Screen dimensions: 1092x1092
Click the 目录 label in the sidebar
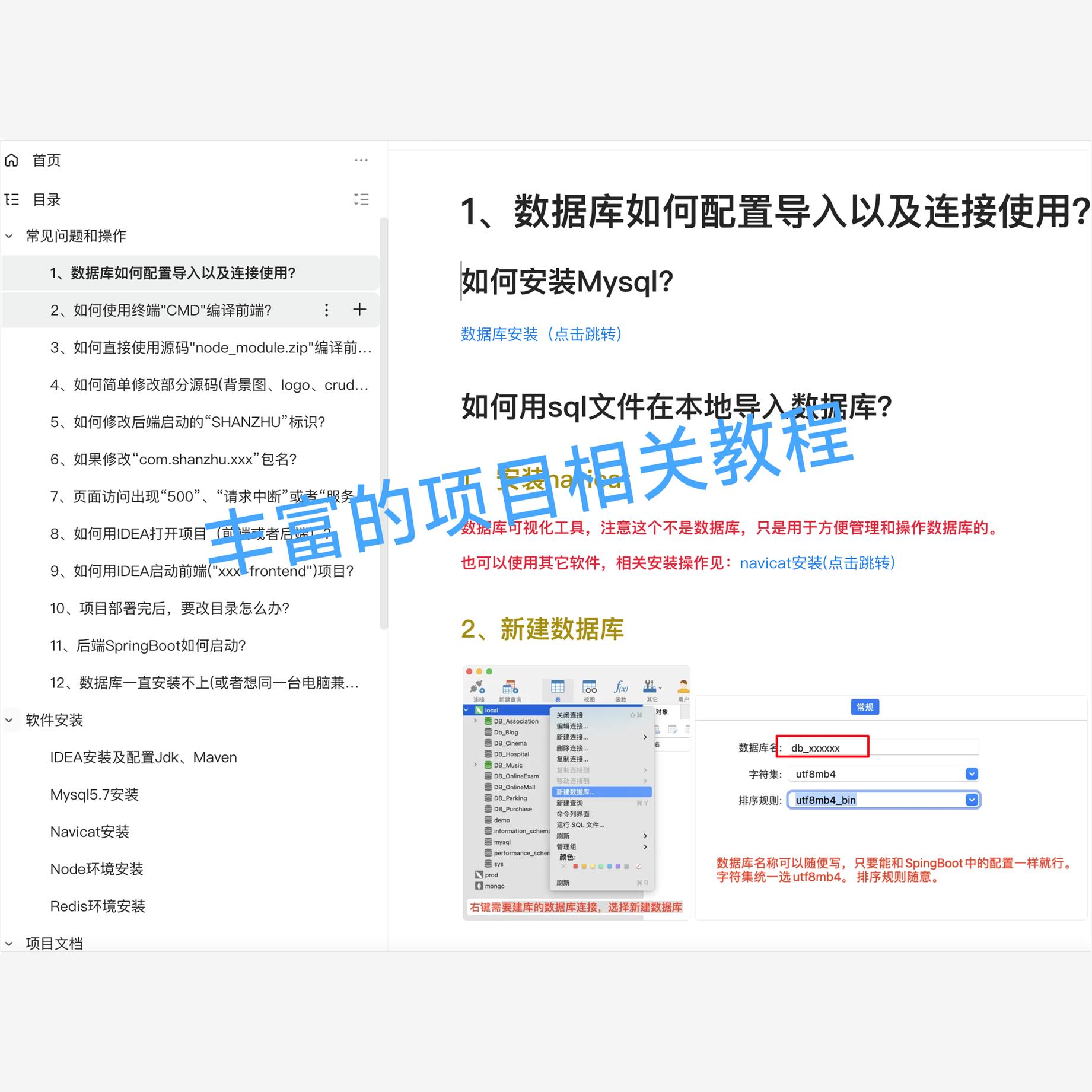[x=46, y=199]
